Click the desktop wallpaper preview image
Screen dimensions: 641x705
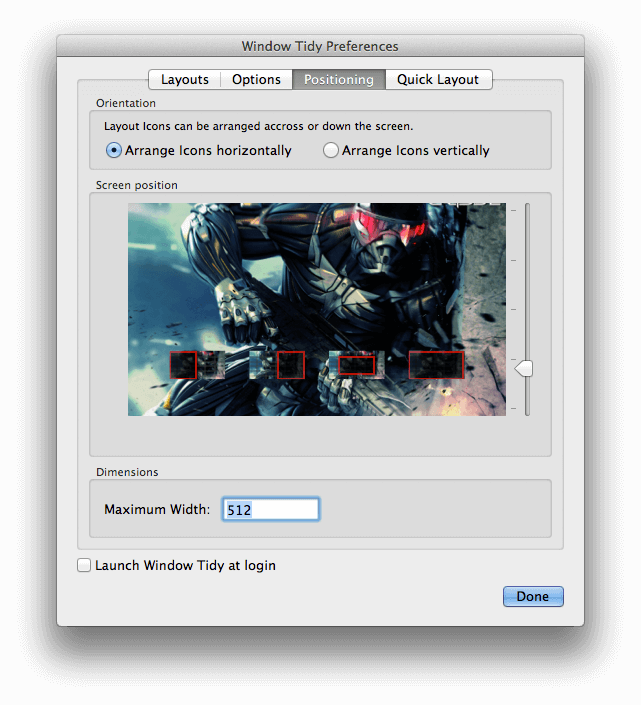click(x=317, y=309)
